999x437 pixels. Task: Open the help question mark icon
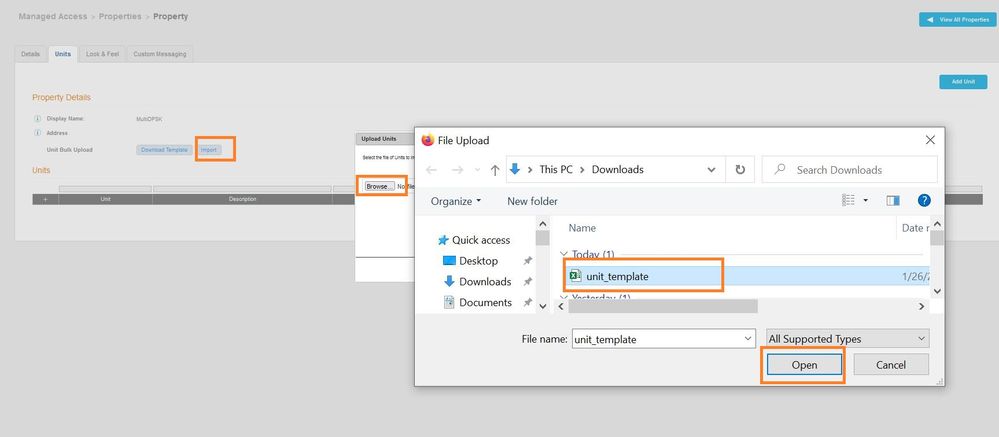point(924,201)
